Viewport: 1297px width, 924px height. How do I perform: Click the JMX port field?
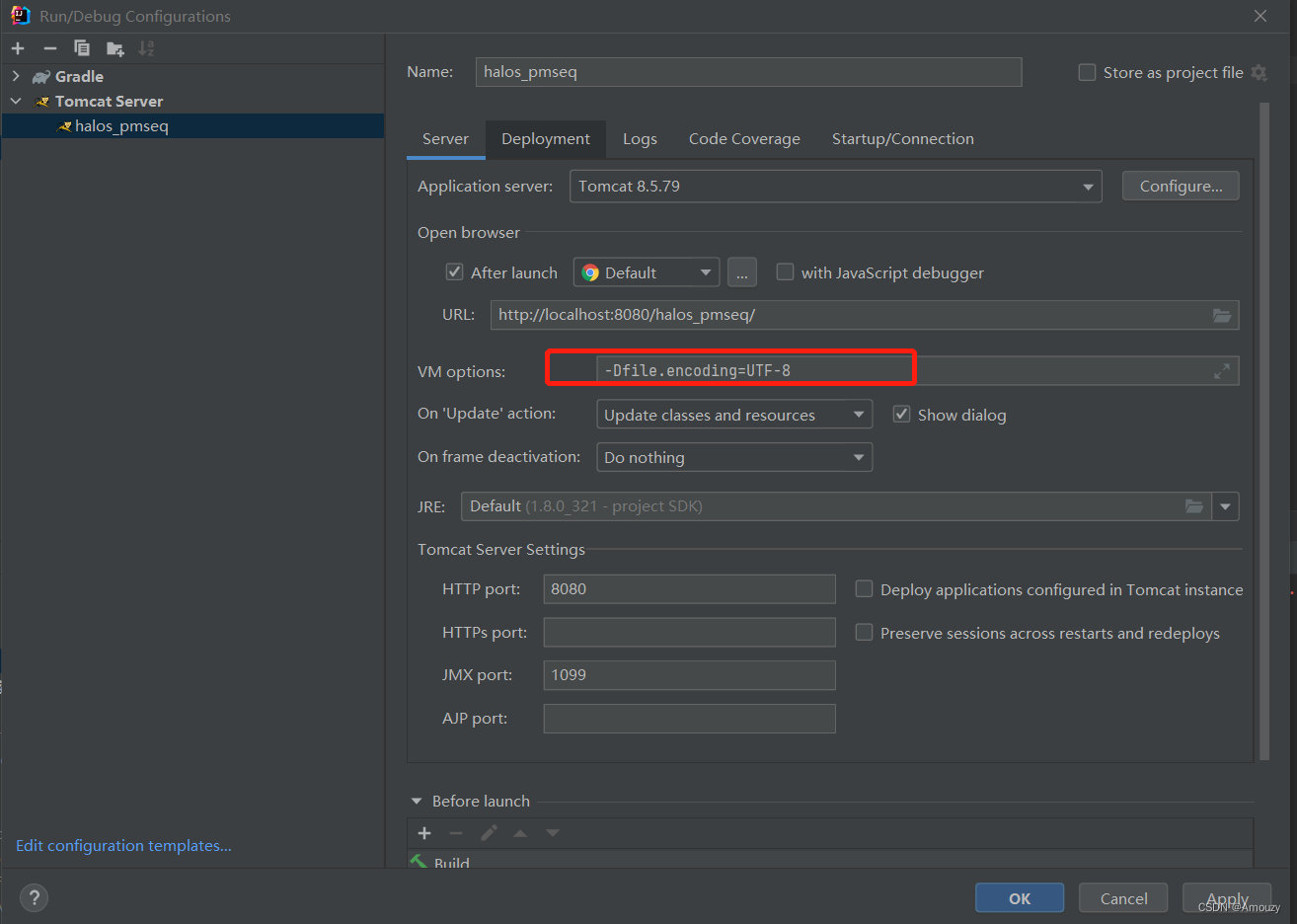coord(689,675)
